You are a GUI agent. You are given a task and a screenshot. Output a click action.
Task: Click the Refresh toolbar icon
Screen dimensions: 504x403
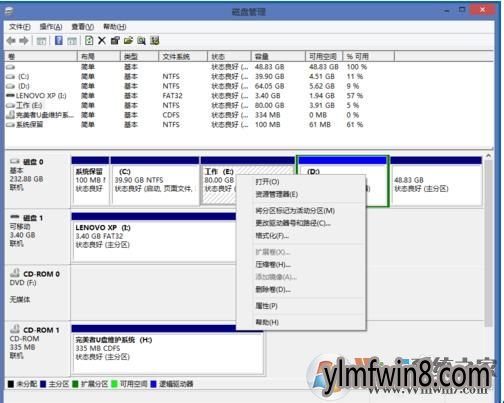89,41
